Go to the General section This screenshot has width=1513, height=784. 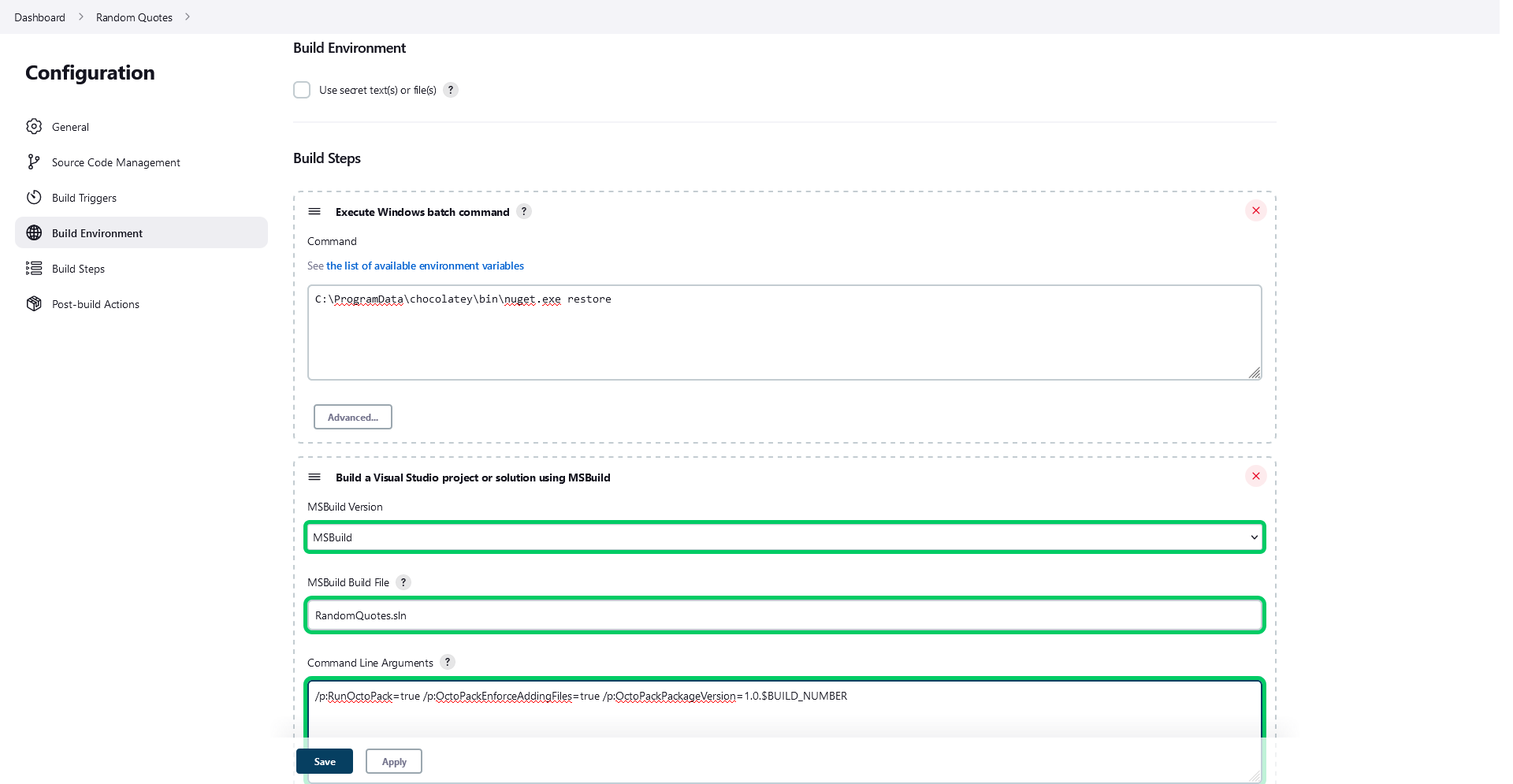click(x=142, y=126)
